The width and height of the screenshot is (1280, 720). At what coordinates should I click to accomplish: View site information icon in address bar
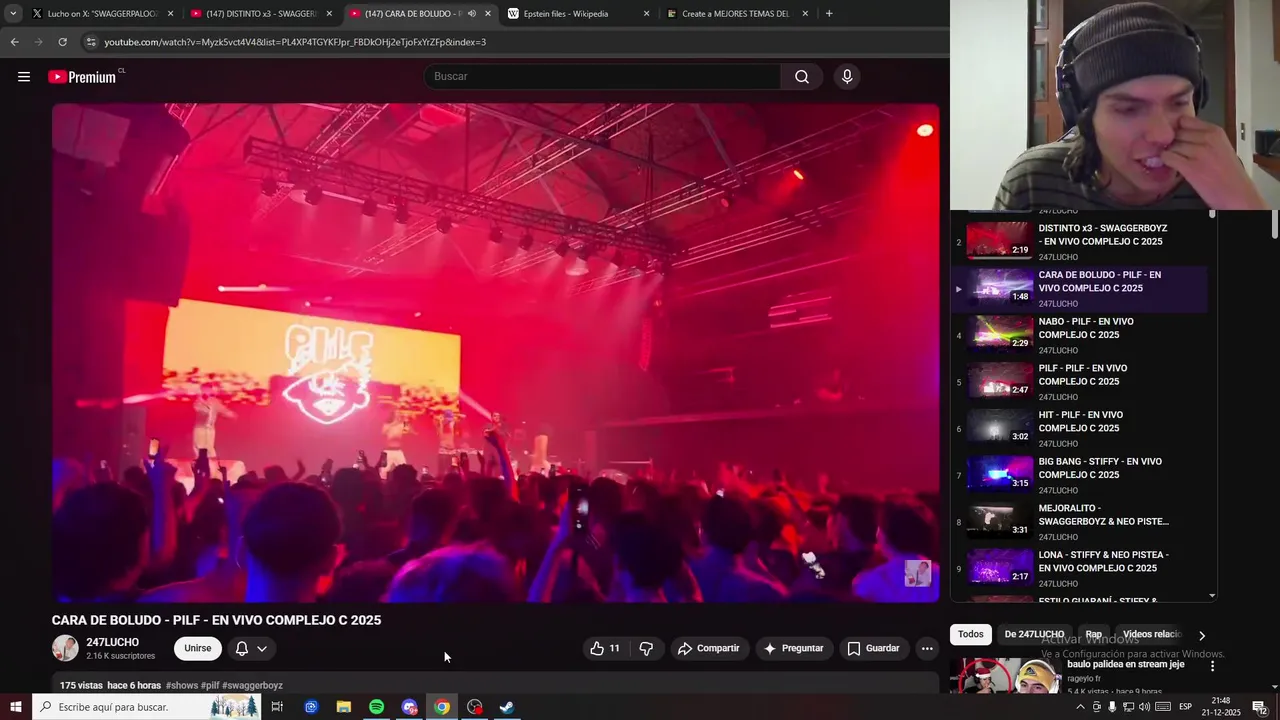pyautogui.click(x=91, y=42)
